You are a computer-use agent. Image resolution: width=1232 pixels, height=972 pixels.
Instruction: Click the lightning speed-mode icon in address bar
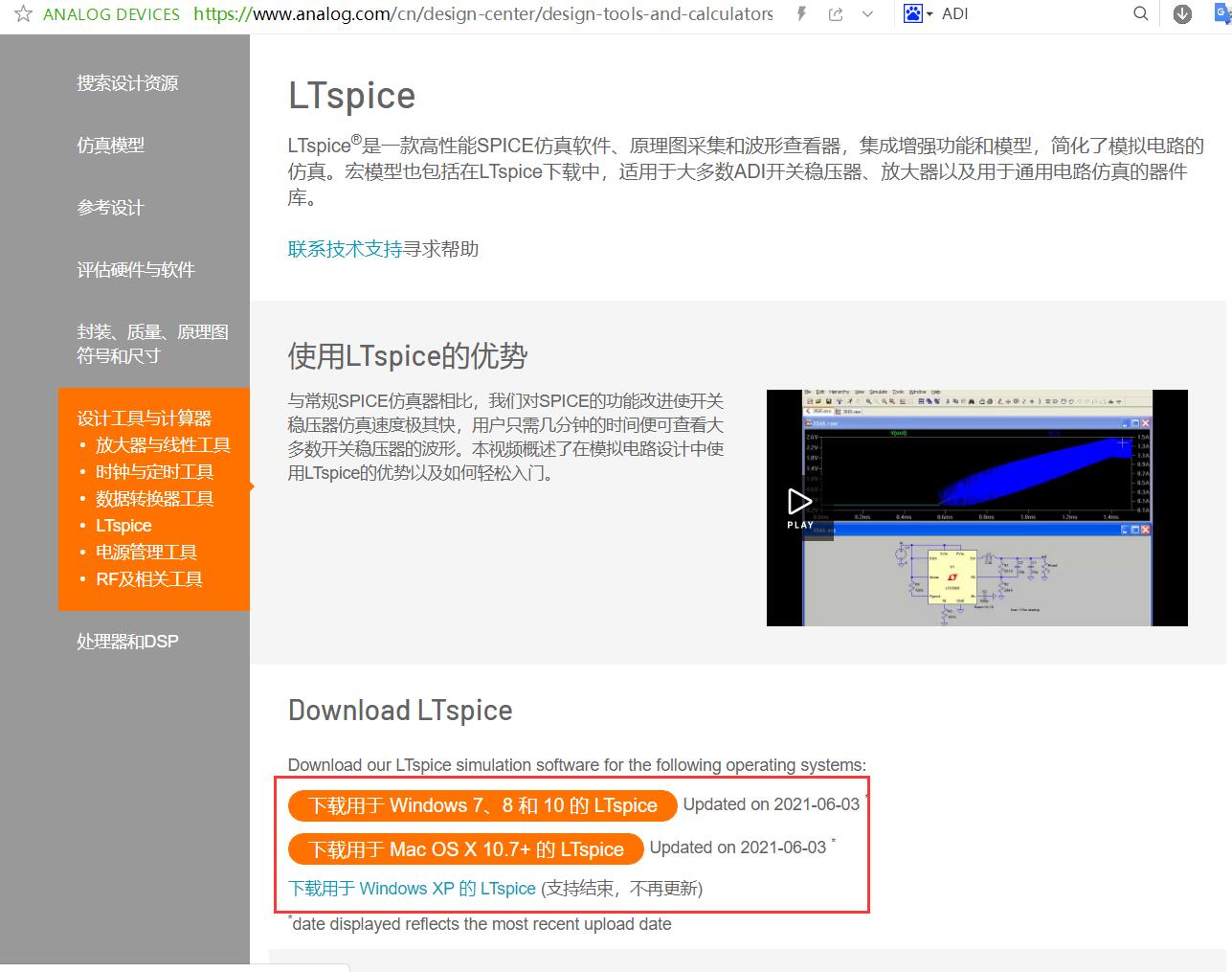(x=801, y=13)
